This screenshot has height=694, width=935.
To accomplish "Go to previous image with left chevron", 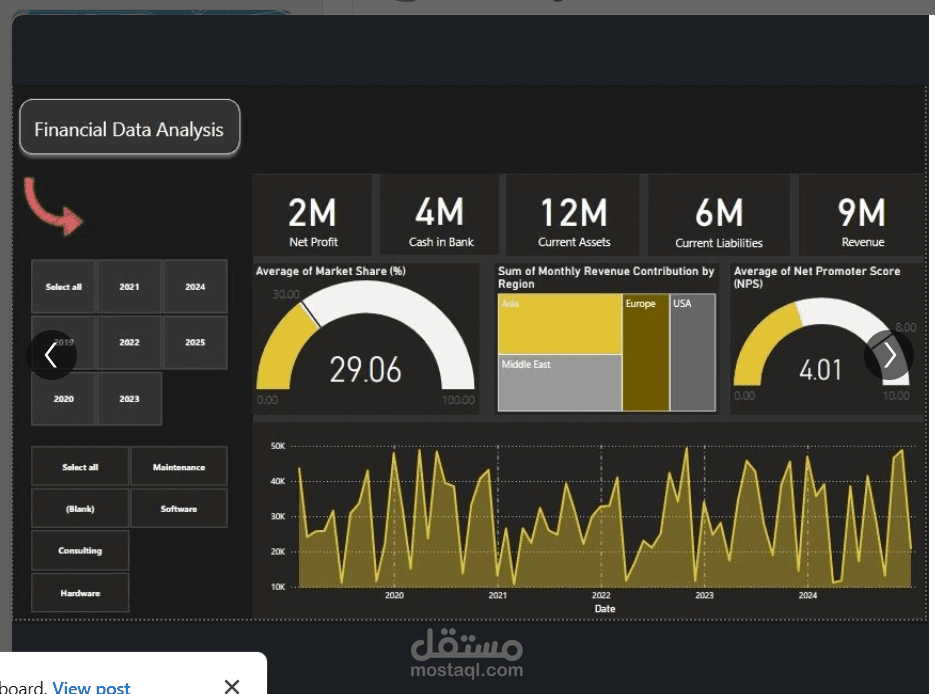I will (51, 355).
